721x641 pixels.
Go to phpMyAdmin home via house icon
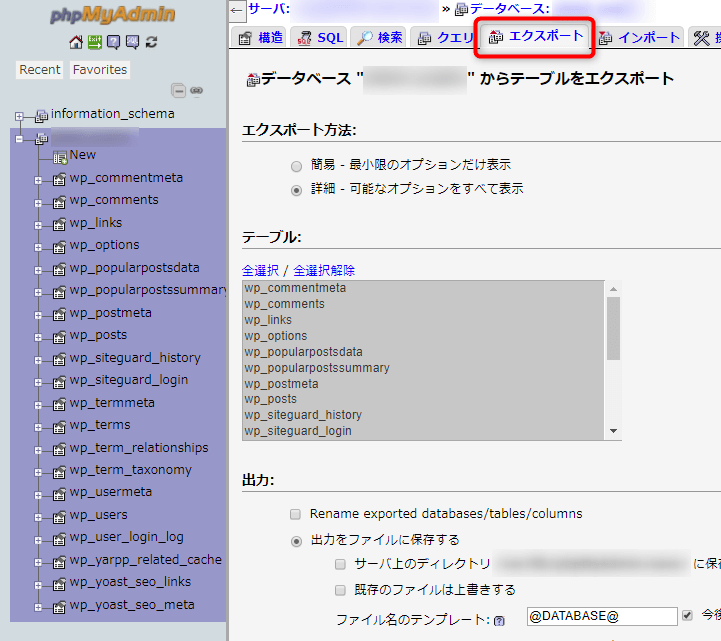pos(76,42)
